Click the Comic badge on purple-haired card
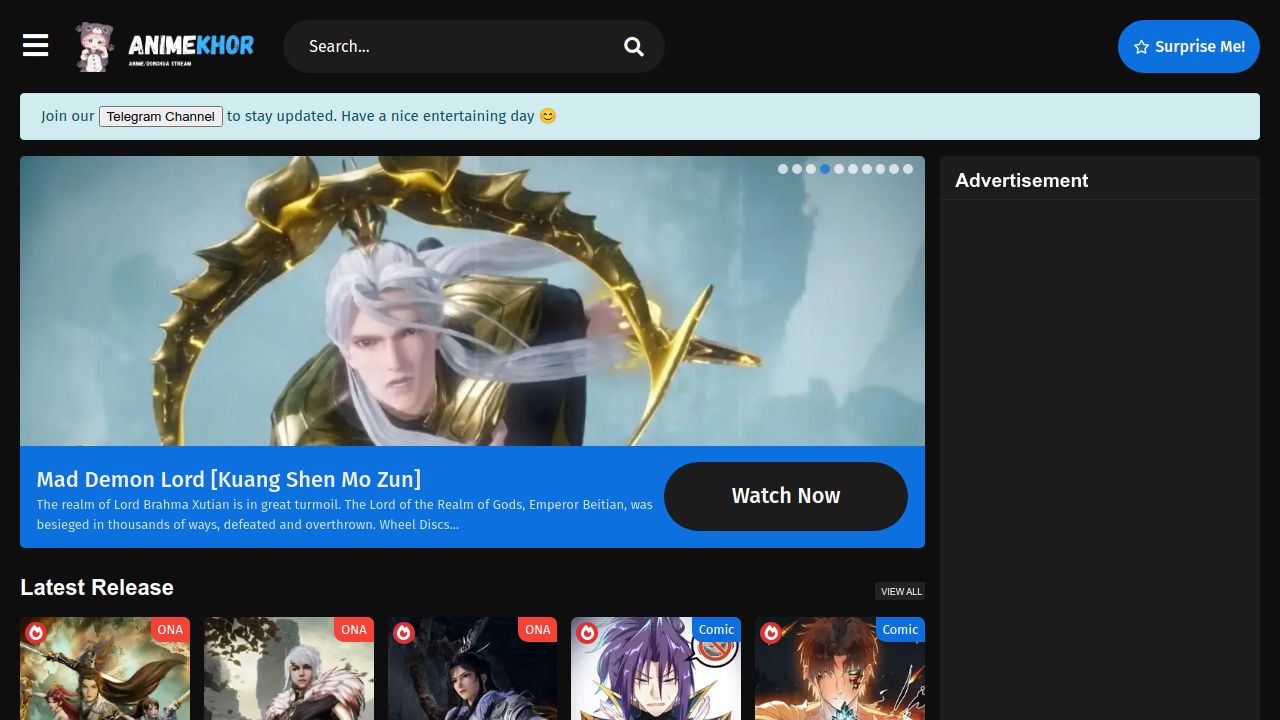The height and width of the screenshot is (720, 1280). tap(716, 629)
